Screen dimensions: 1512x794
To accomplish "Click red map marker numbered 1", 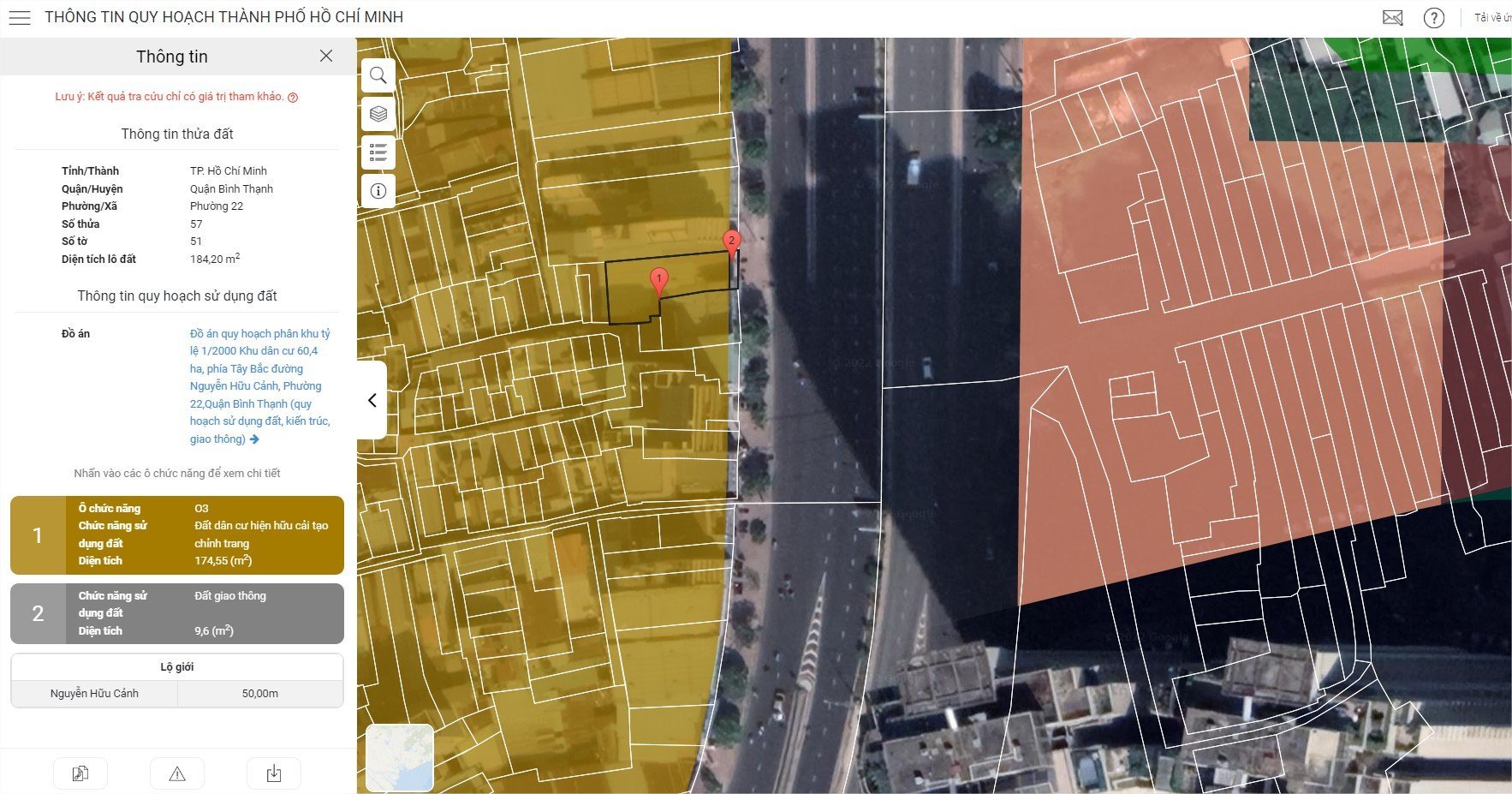I will 658,282.
